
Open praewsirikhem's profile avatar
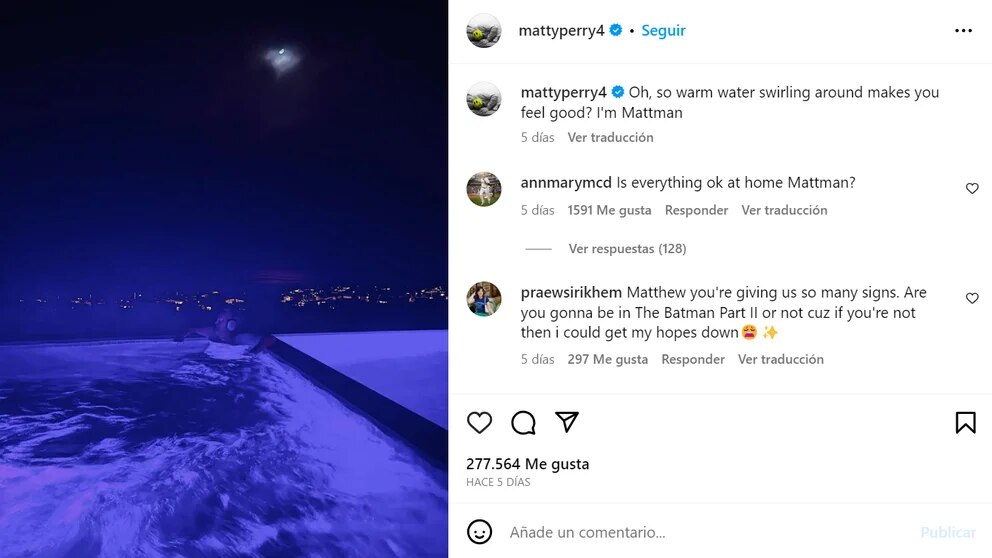[x=484, y=299]
